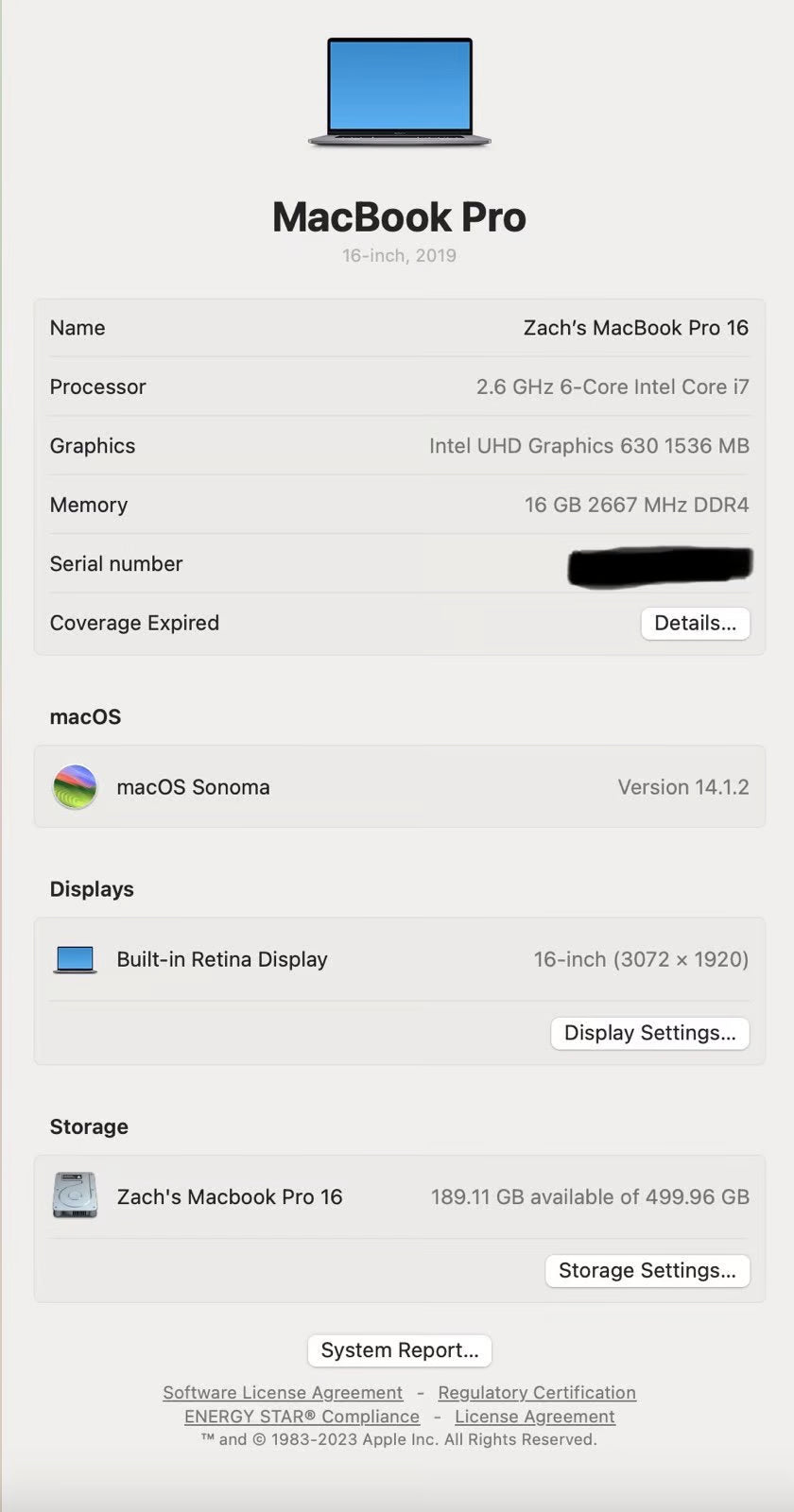Click the Built-in Retina Display icon
Image resolution: width=794 pixels, height=1512 pixels.
coord(75,958)
